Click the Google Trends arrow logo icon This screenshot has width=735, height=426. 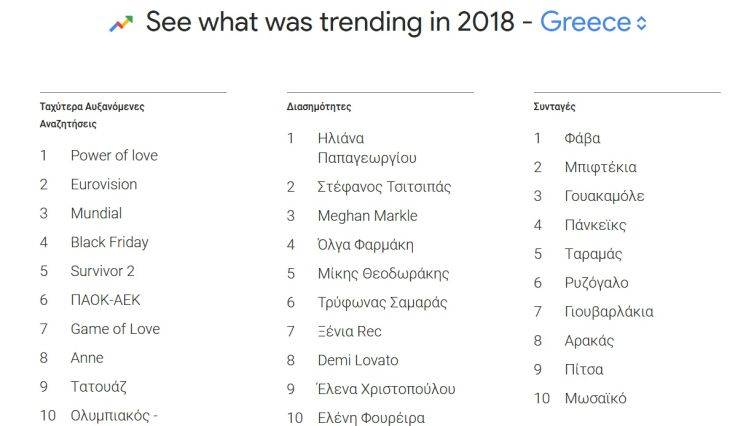click(121, 23)
